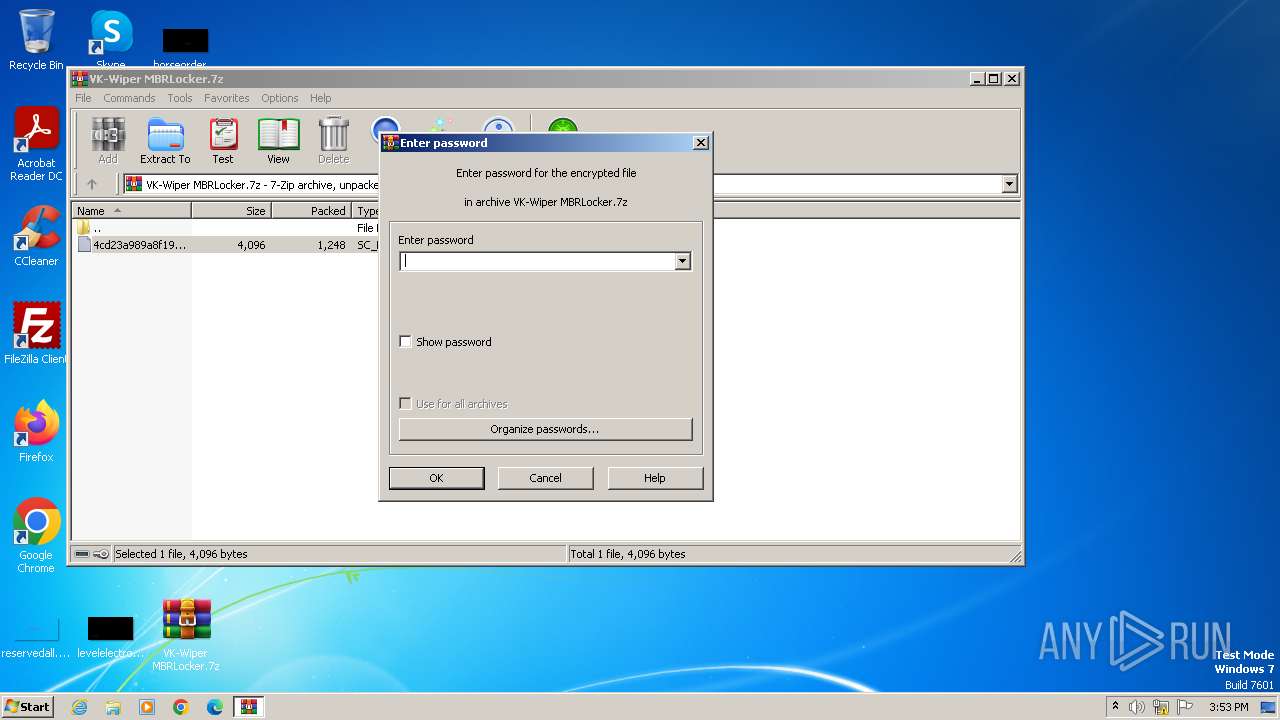Expand the archive path address dropdown
Screen dimensions: 1280x720
pos(1009,184)
